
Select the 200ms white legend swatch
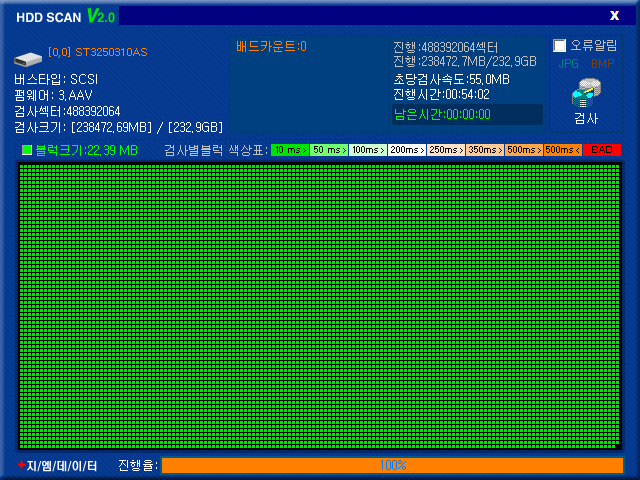[x=407, y=150]
